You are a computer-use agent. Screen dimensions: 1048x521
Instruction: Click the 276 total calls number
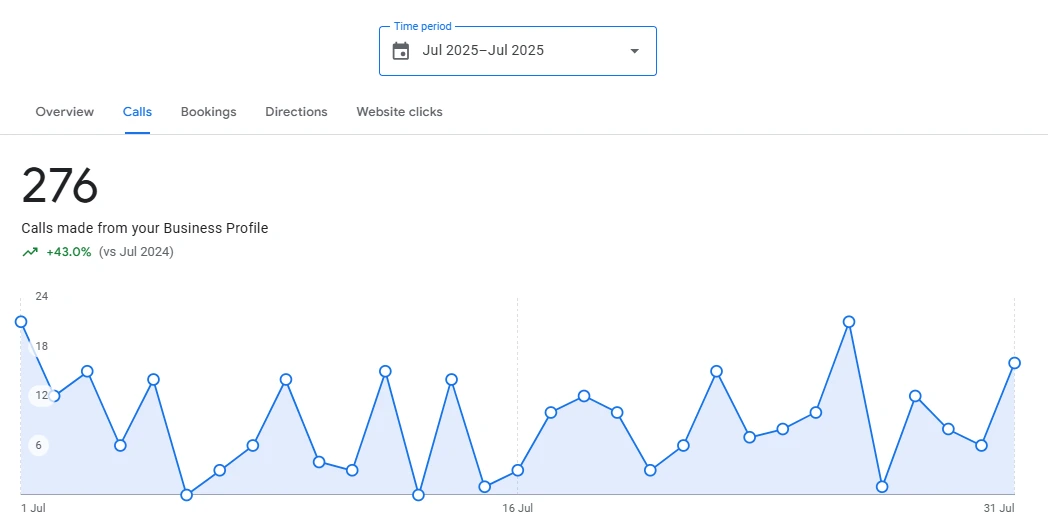click(x=60, y=186)
